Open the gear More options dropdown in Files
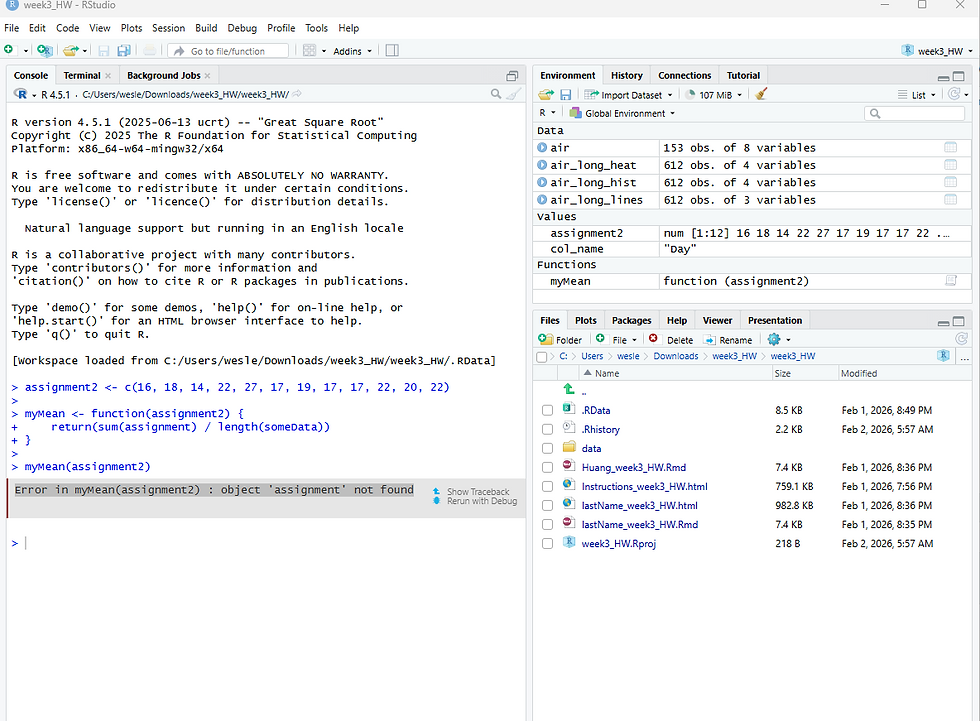The height and width of the screenshot is (721, 980). pyautogui.click(x=779, y=339)
